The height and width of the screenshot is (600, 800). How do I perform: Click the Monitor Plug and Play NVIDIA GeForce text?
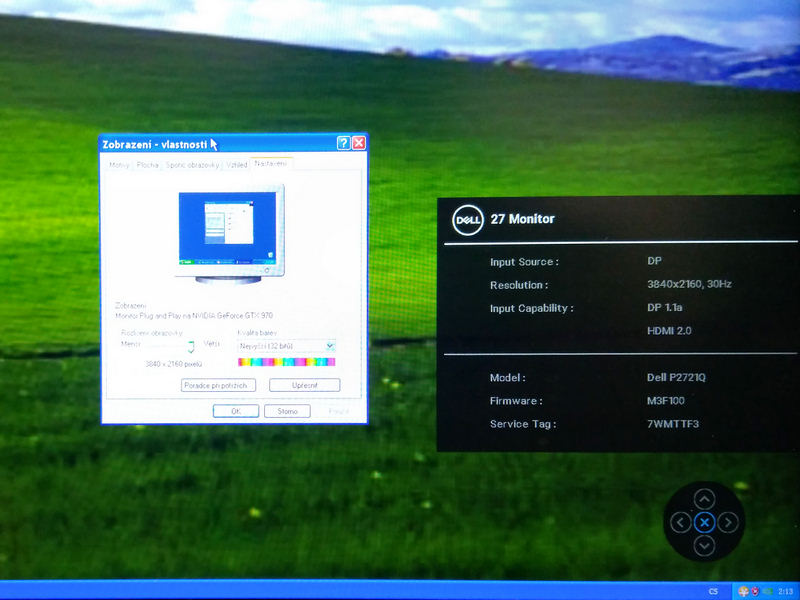(194, 315)
